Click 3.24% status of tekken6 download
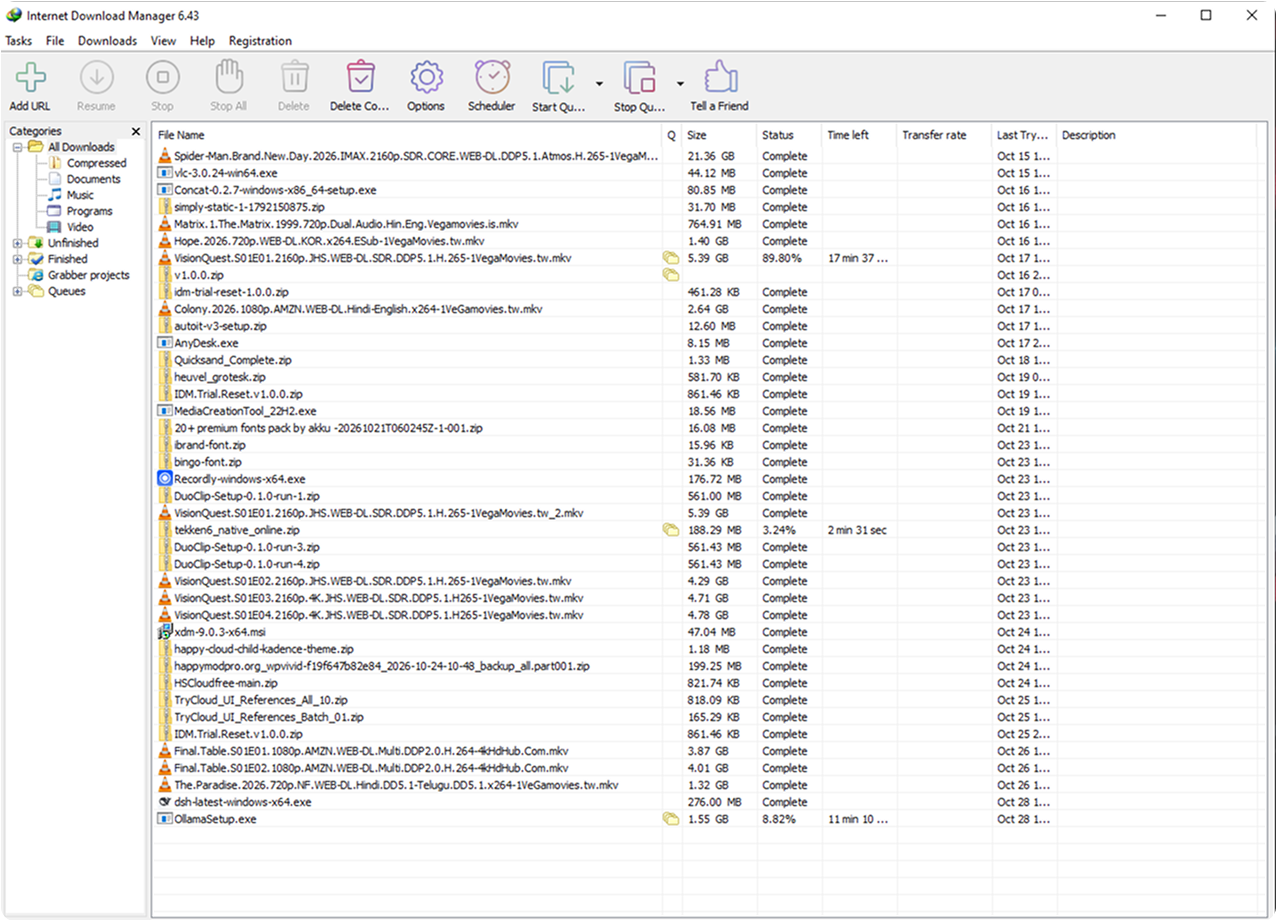This screenshot has width=1277, height=922. [776, 530]
